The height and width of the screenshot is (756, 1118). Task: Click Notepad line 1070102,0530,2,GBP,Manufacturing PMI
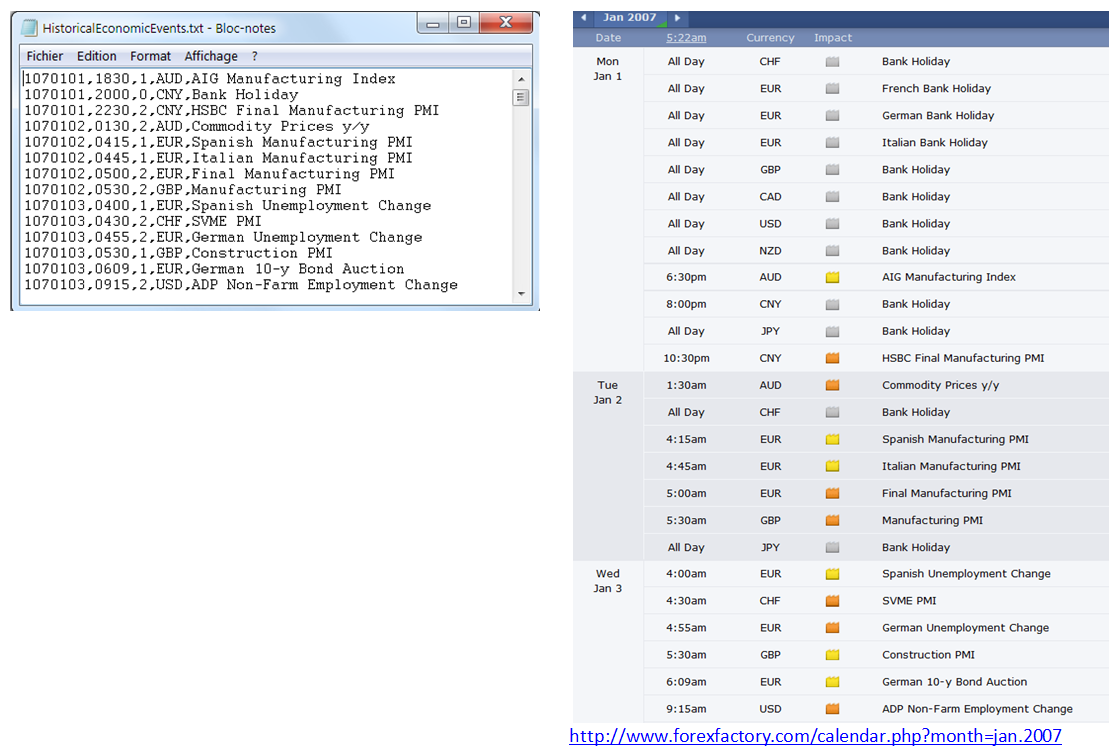coord(183,190)
